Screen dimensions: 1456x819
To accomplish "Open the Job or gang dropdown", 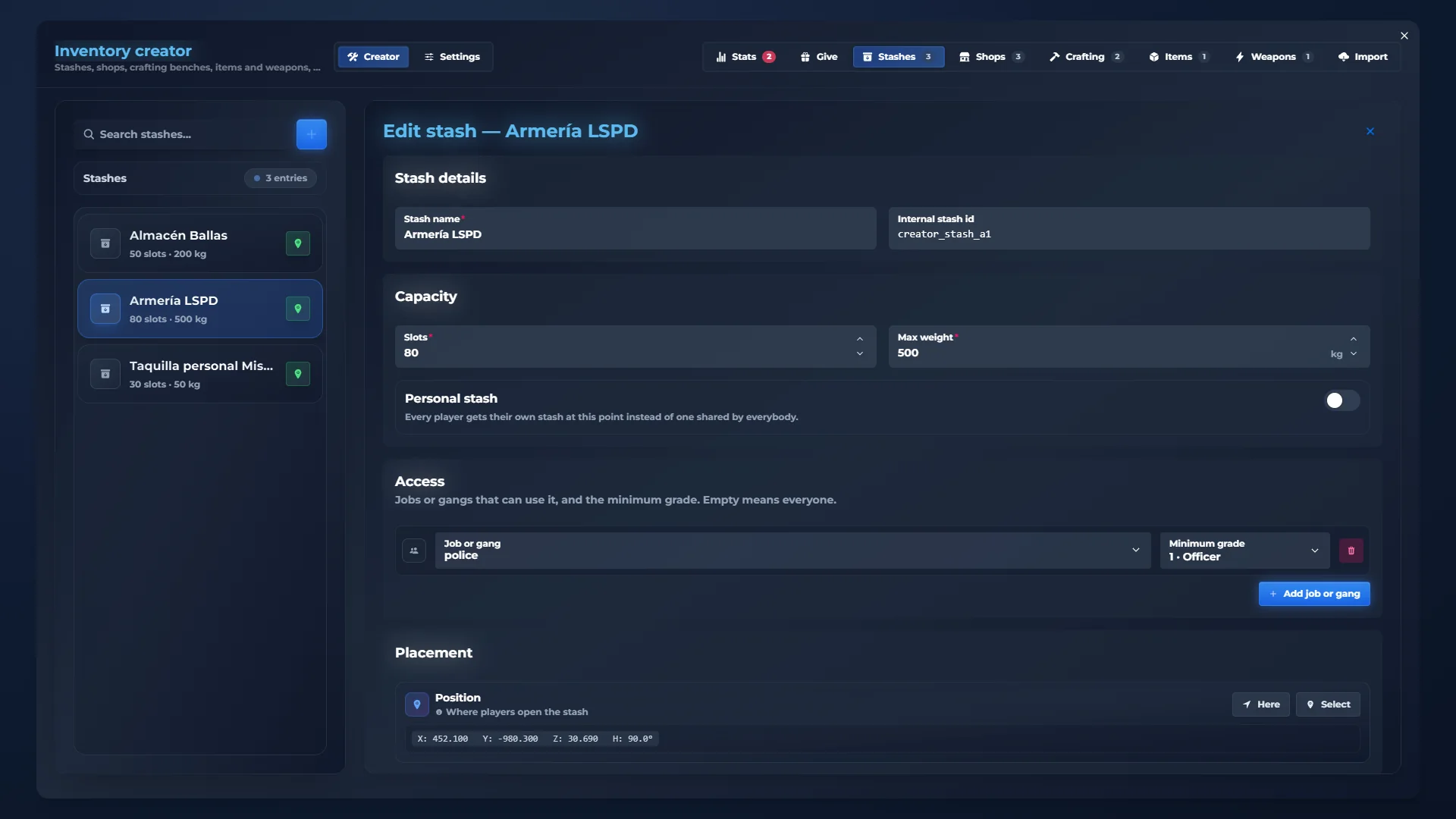I will (x=792, y=551).
